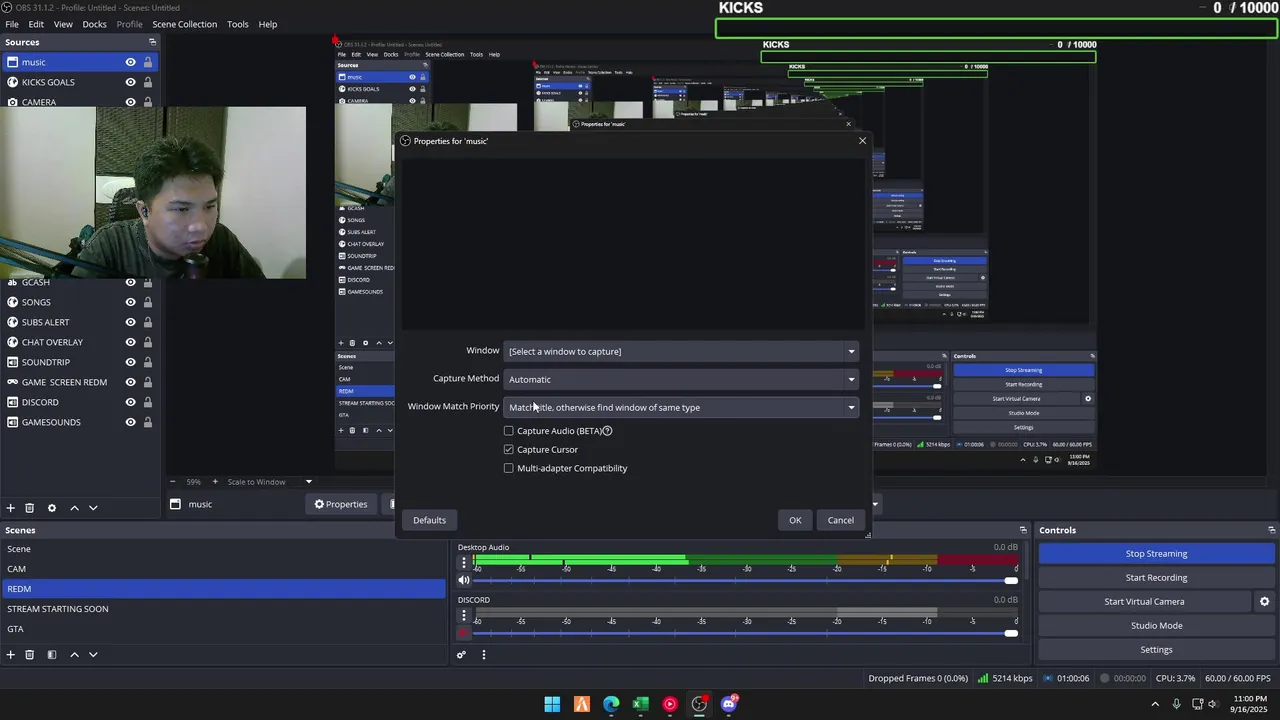Toggle visibility of DISCORD source
This screenshot has height=720, width=1280.
click(130, 402)
